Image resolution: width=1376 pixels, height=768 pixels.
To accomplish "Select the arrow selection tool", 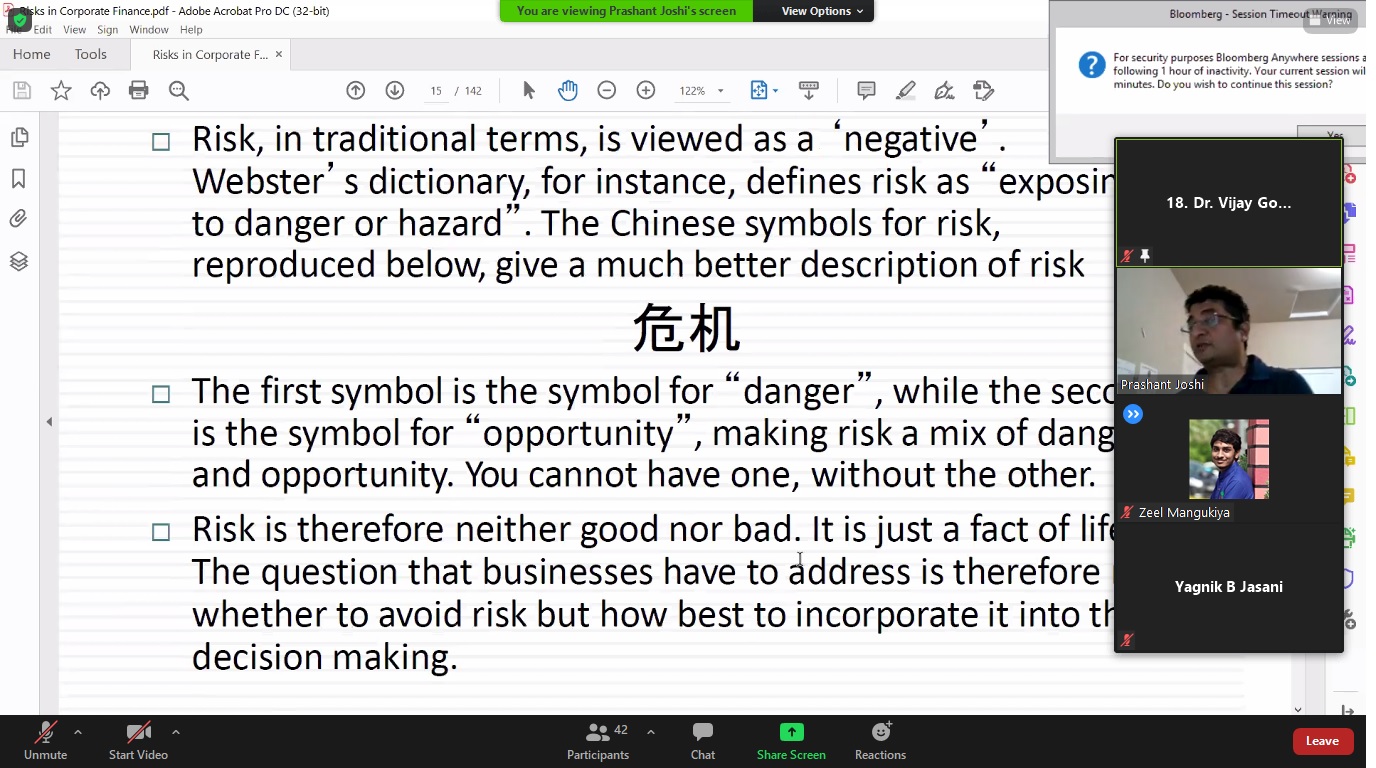I will [529, 91].
